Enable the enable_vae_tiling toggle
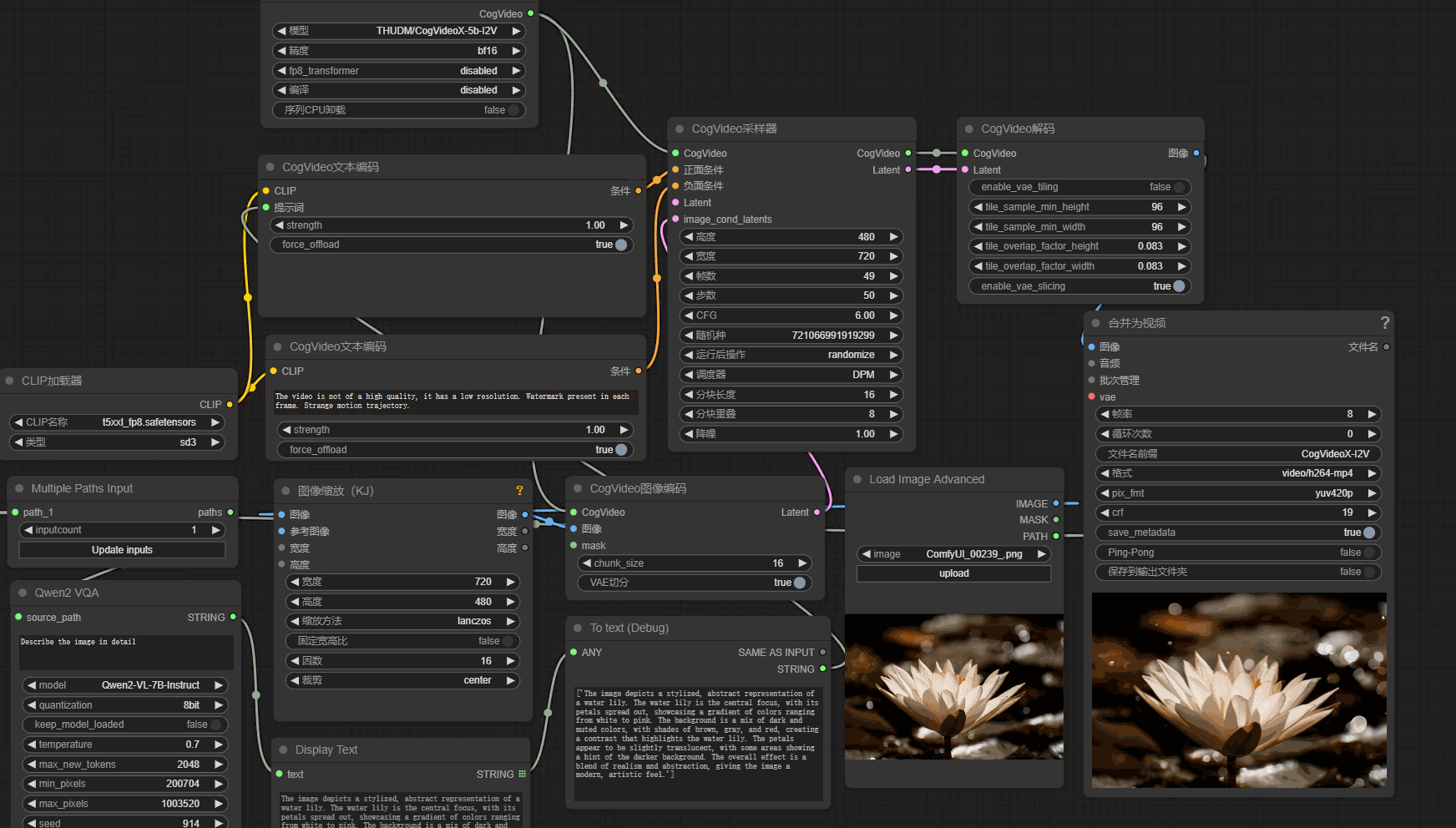The image size is (1456, 828). coord(1177,188)
